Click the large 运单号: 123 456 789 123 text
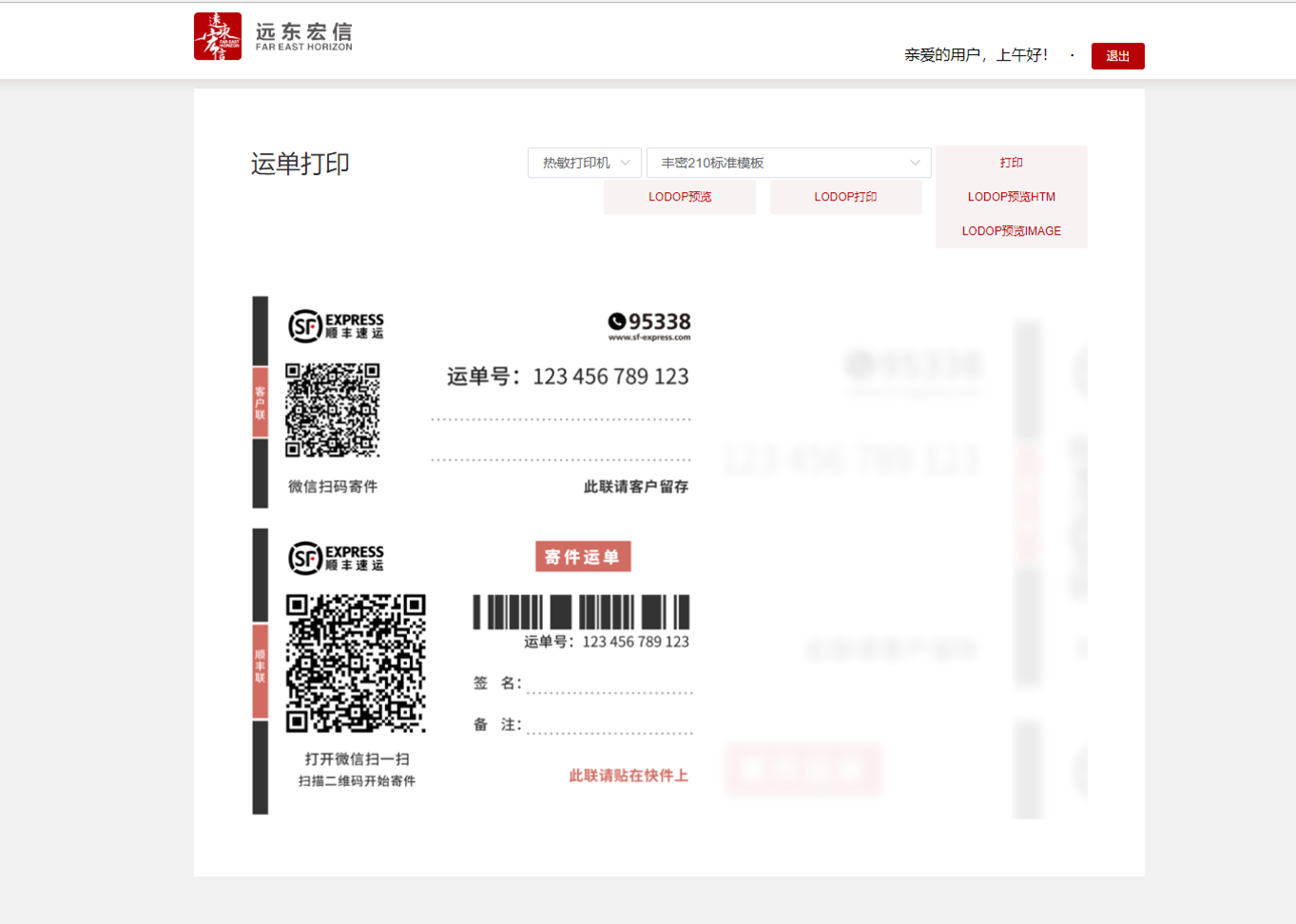The height and width of the screenshot is (924, 1296). (568, 376)
